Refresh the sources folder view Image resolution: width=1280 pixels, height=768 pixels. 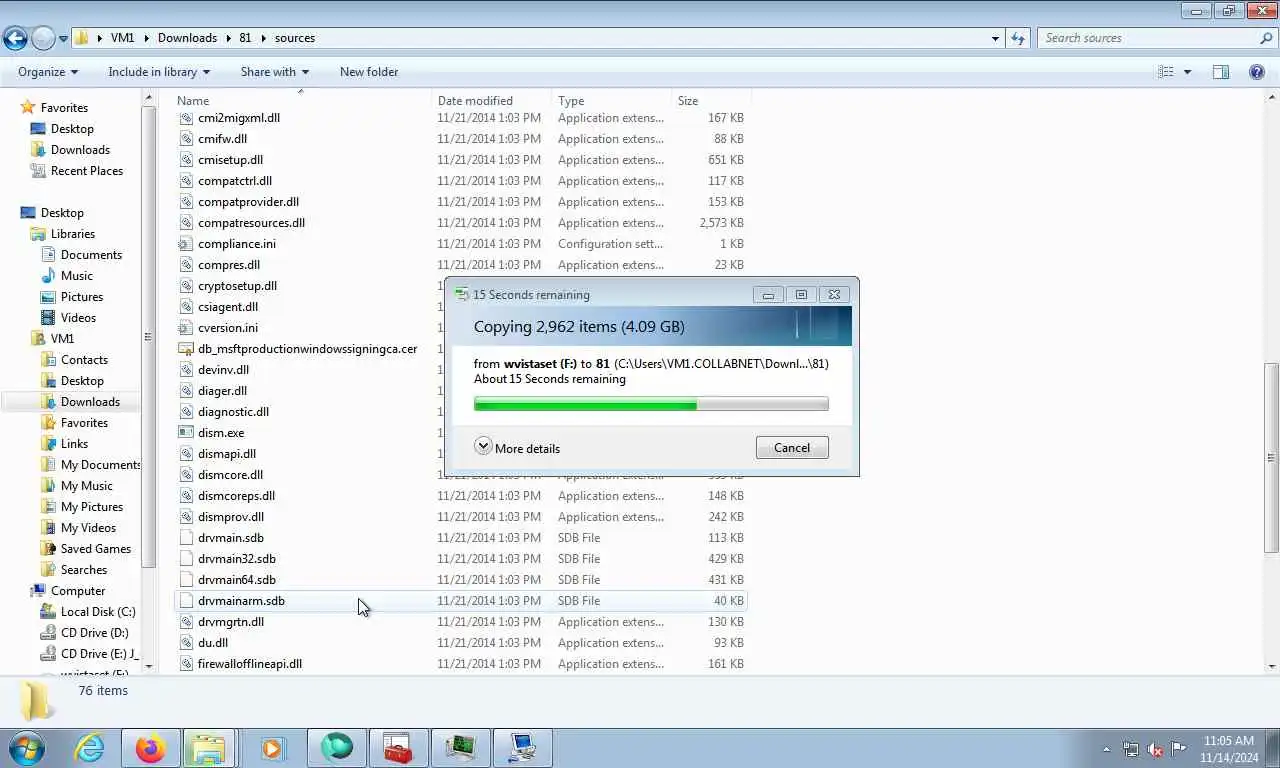[1018, 38]
